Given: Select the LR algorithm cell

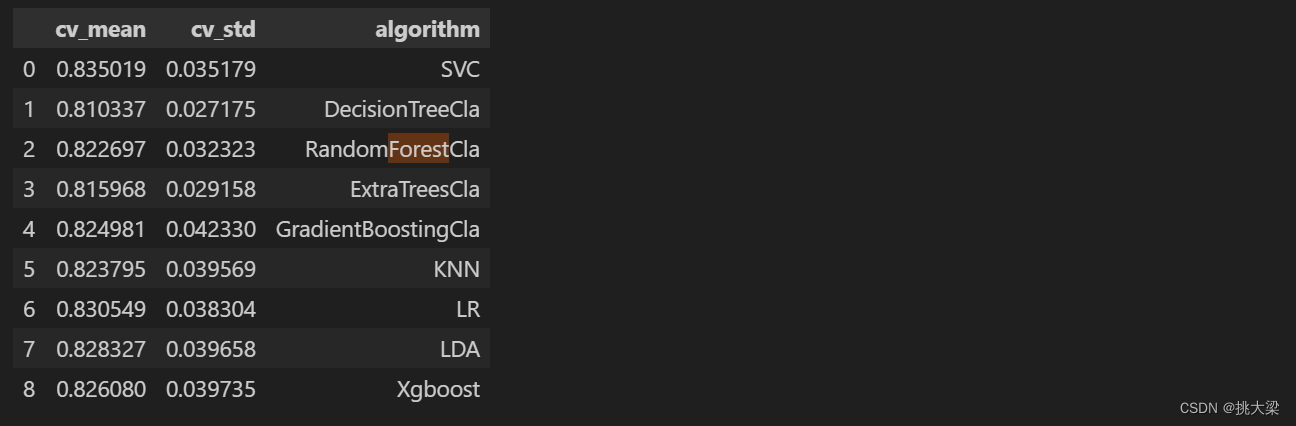Looking at the screenshot, I should [x=468, y=309].
